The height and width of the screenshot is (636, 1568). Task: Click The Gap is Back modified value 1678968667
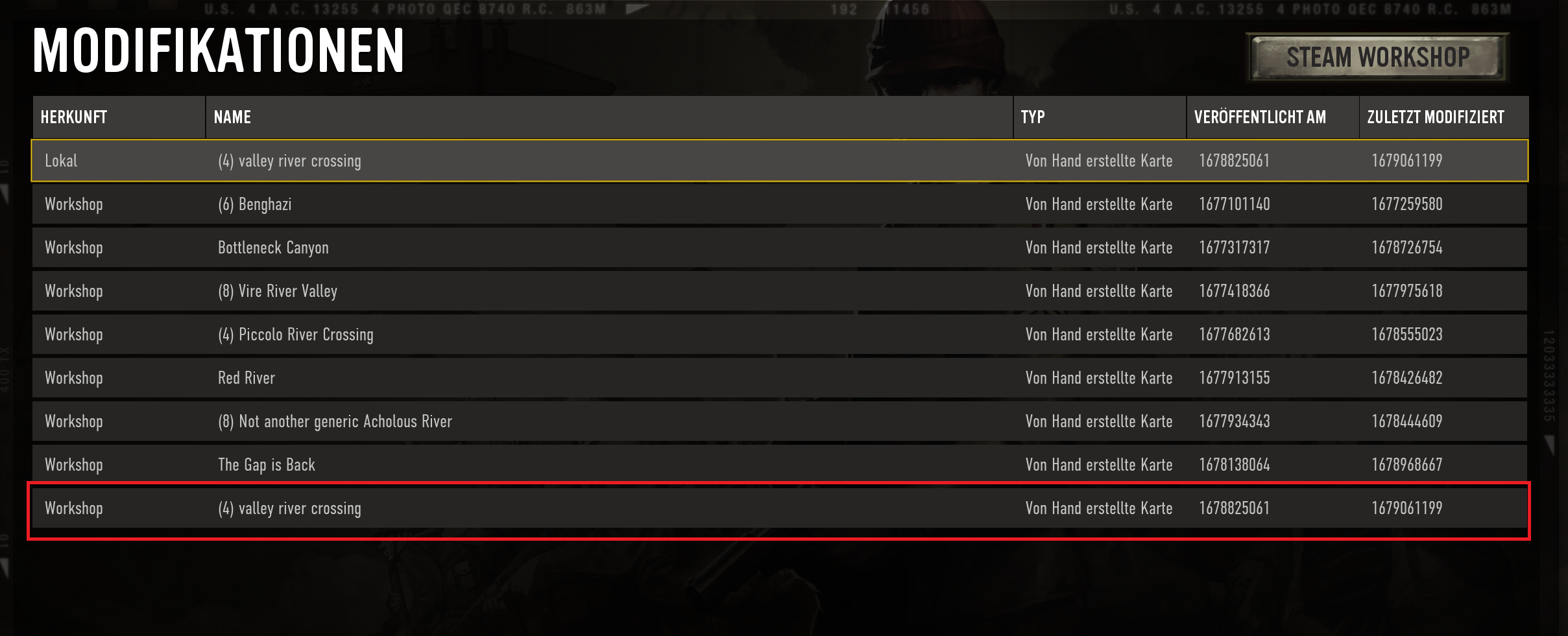pos(1407,465)
